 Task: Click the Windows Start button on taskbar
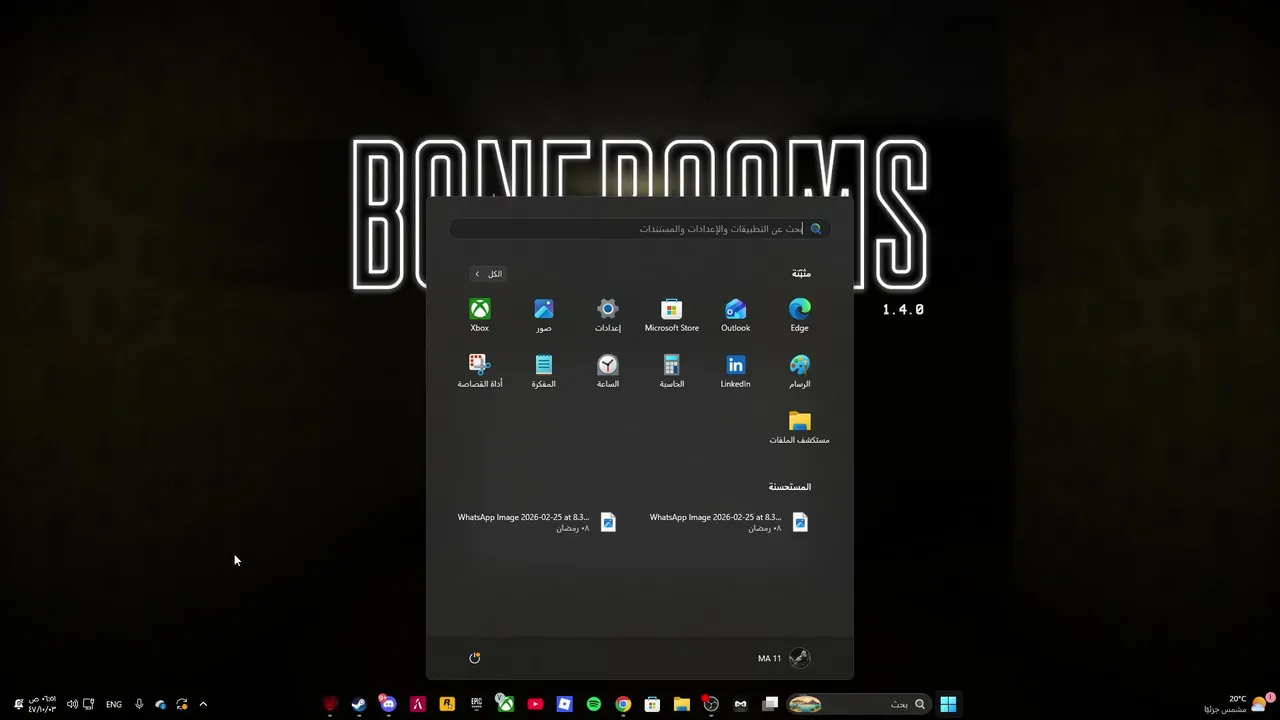tap(948, 704)
